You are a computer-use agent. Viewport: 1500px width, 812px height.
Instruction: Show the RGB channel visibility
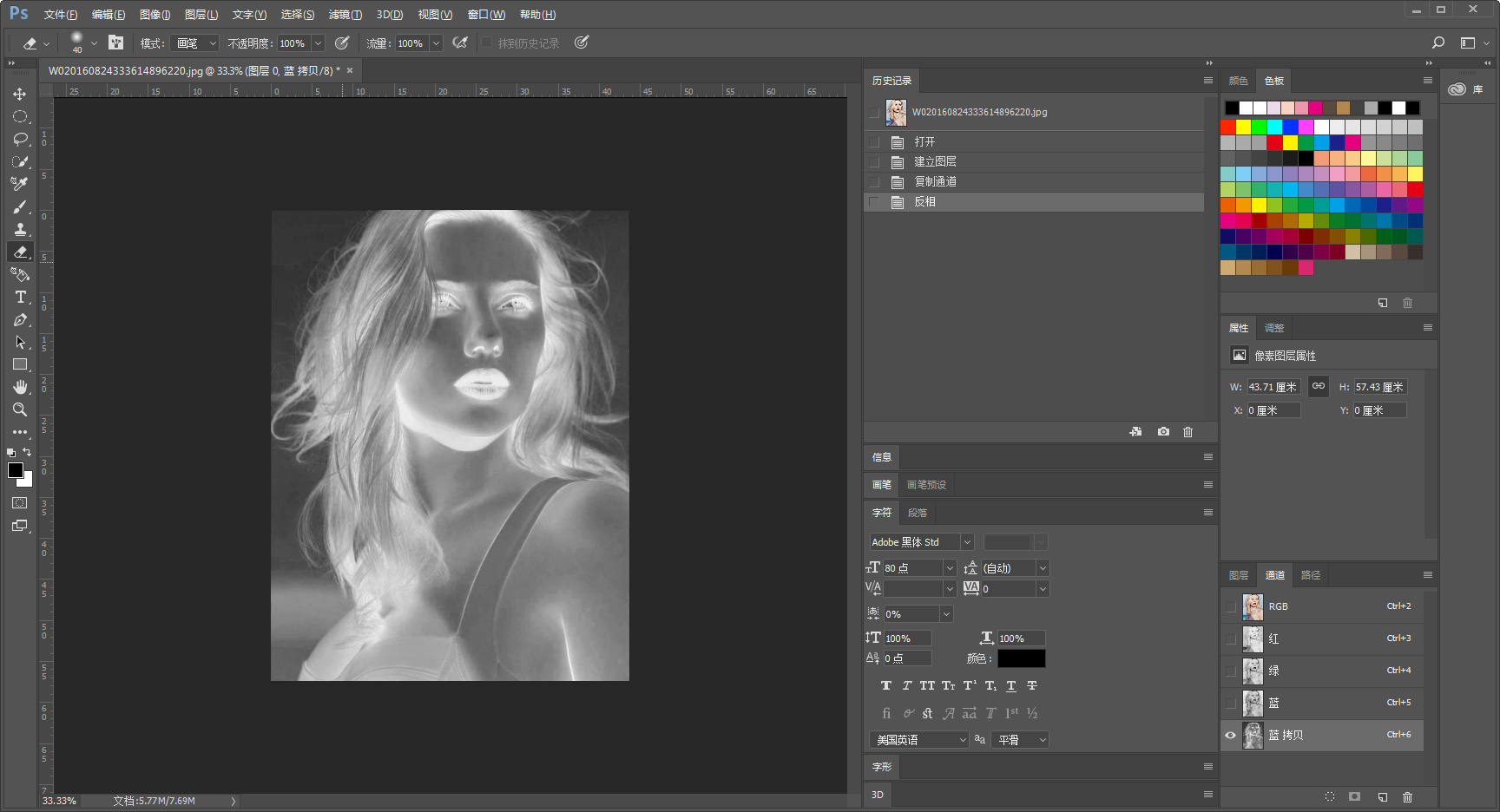(x=1230, y=606)
